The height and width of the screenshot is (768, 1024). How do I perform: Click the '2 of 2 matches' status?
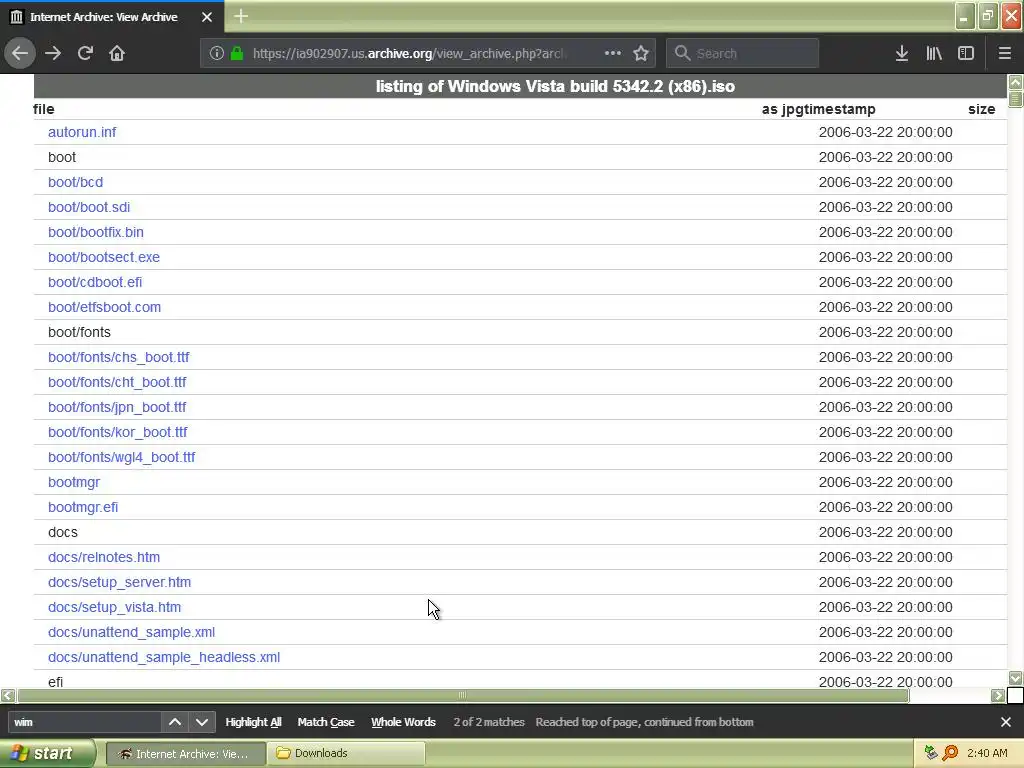click(488, 722)
